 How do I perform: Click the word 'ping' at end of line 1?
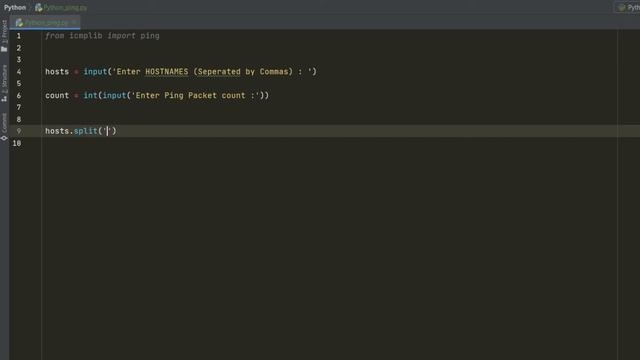coord(150,36)
